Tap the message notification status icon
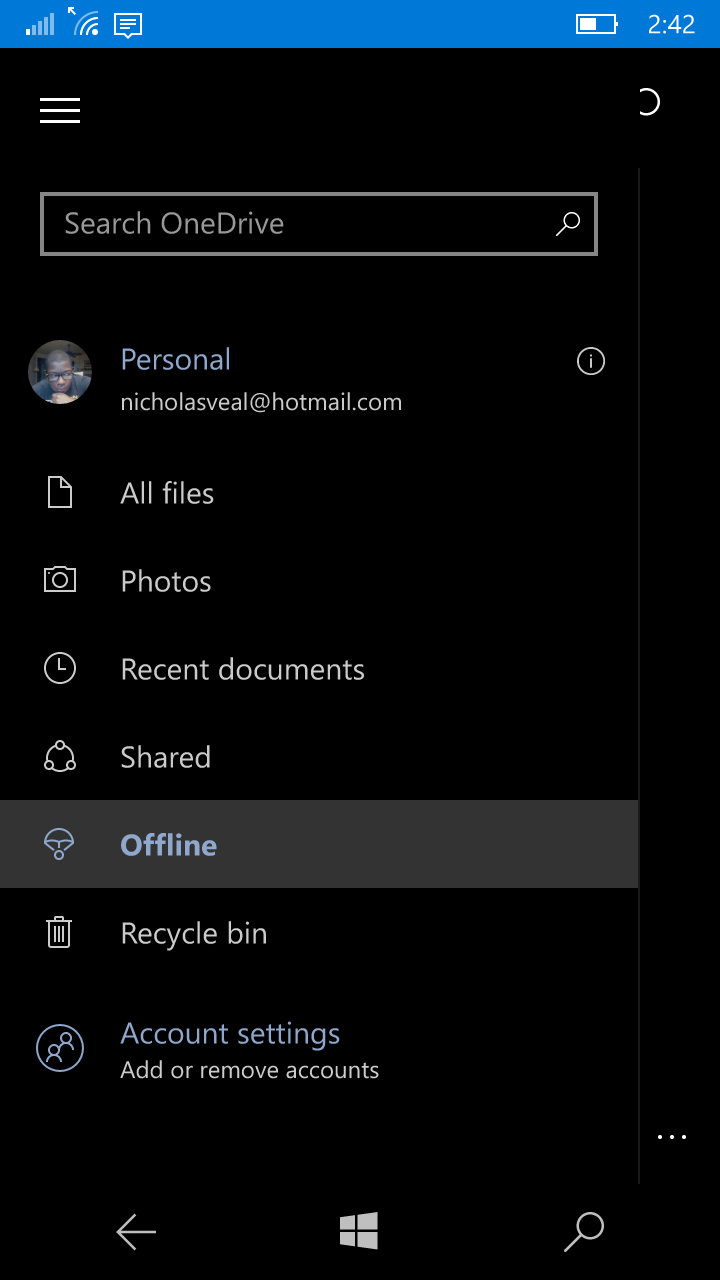Viewport: 720px width, 1280px height. (x=128, y=24)
